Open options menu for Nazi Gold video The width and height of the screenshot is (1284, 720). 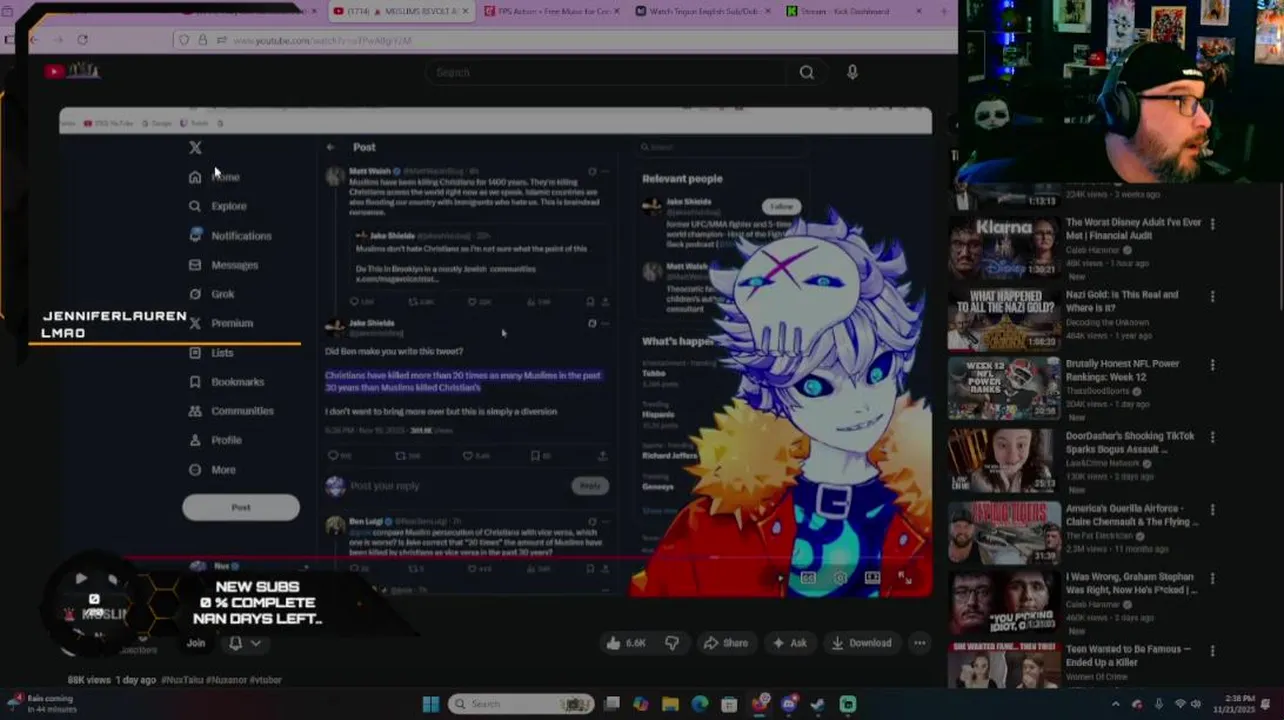pos(1212,297)
